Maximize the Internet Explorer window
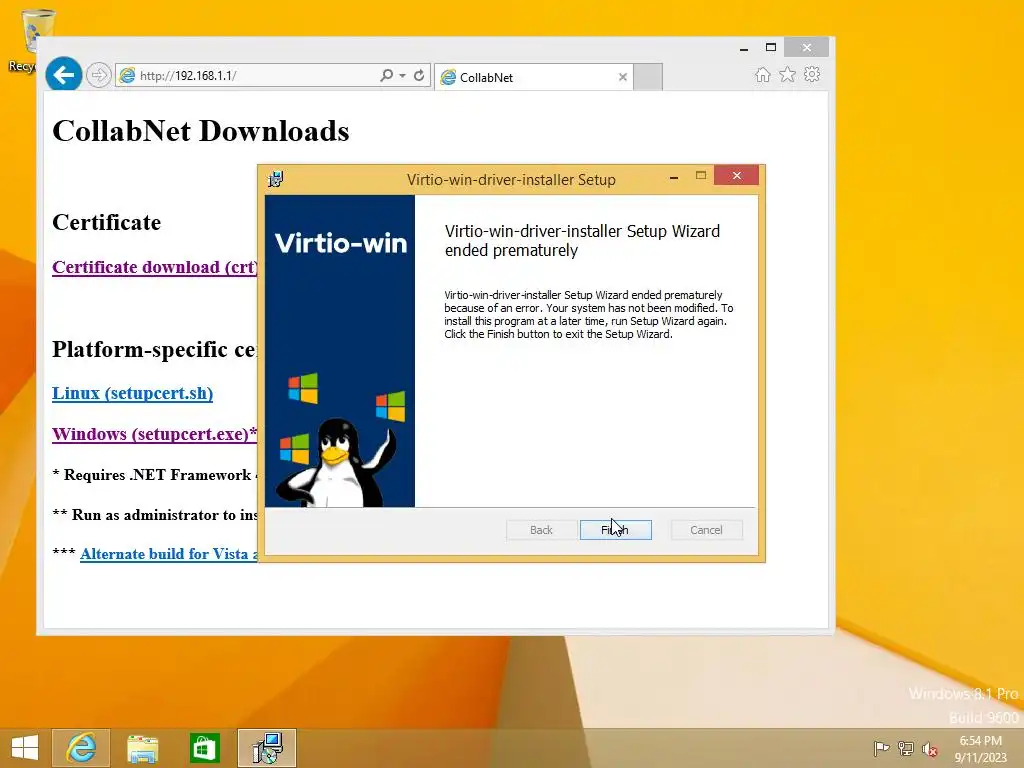The width and height of the screenshot is (1024, 768). click(771, 47)
